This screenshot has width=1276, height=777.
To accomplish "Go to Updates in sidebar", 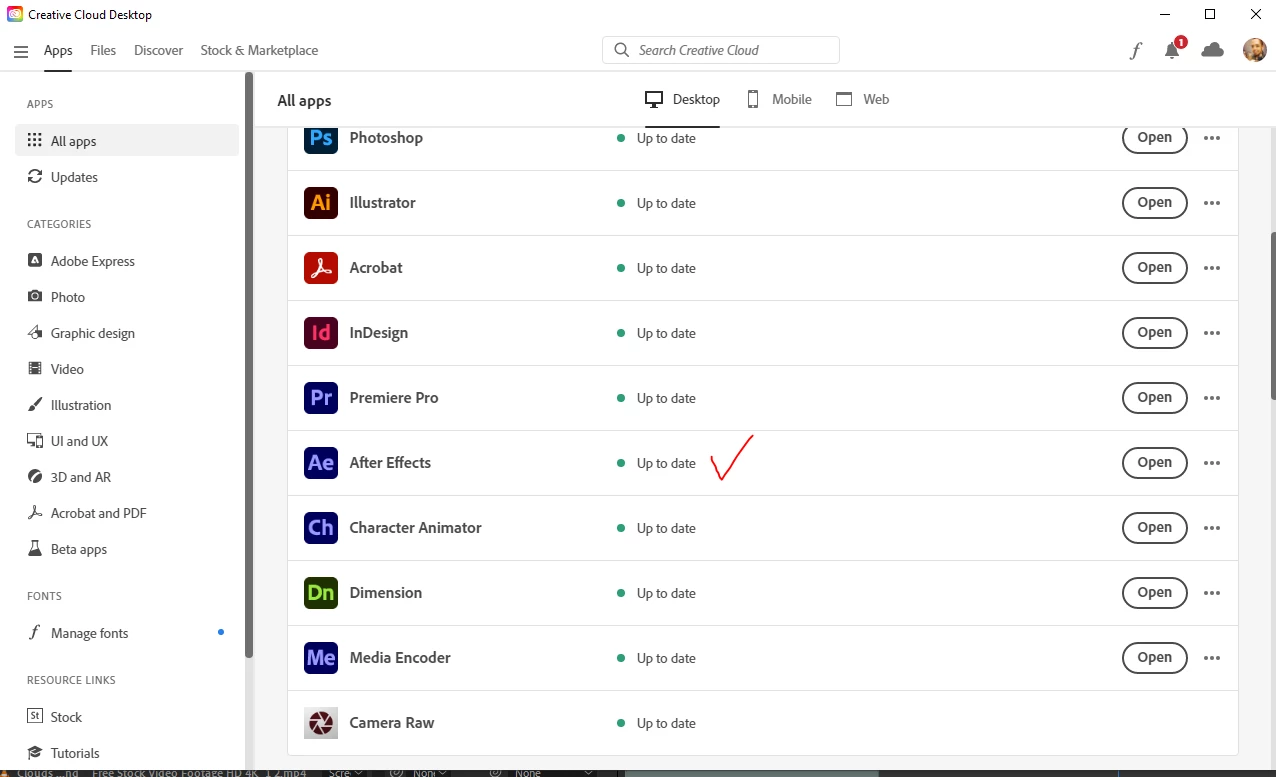I will pos(127,177).
